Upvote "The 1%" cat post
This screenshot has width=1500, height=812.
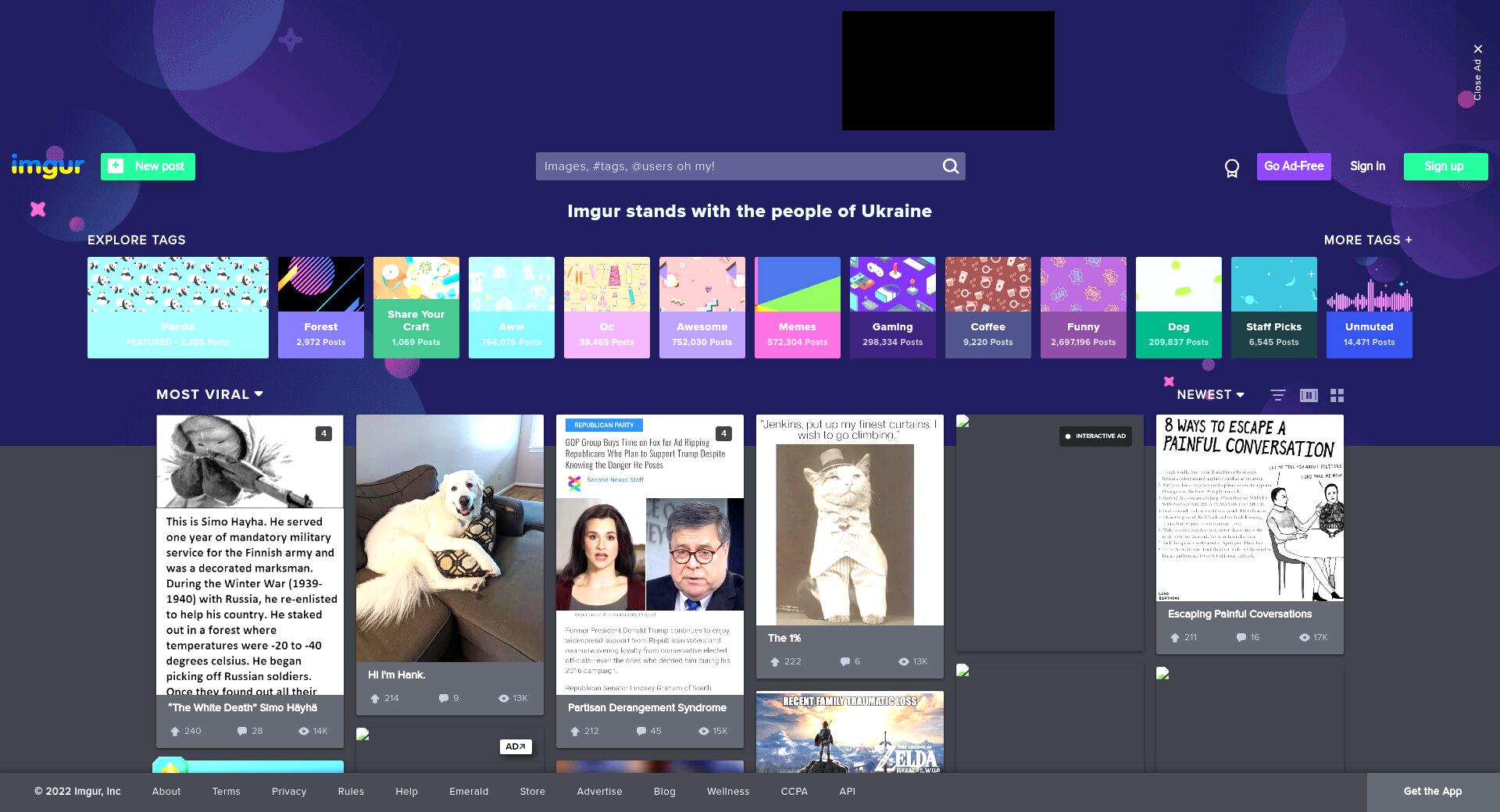[x=775, y=662]
